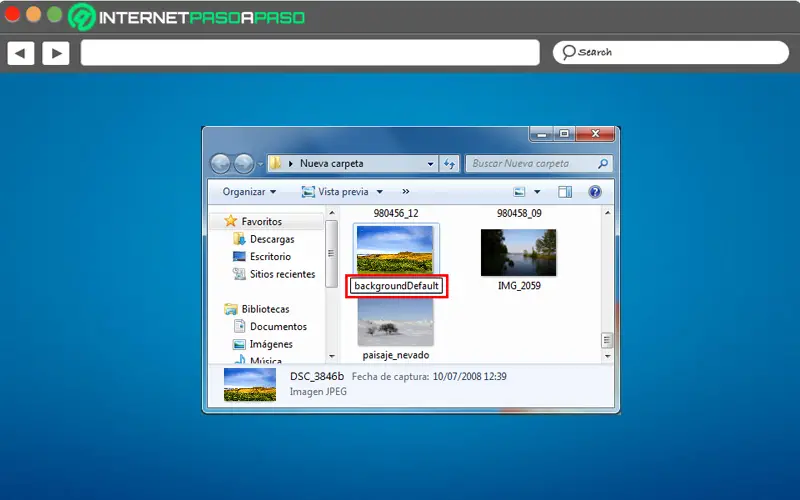Viewport: 800px width, 500px height.
Task: Click the paisaje_nevado file name label
Action: click(396, 355)
